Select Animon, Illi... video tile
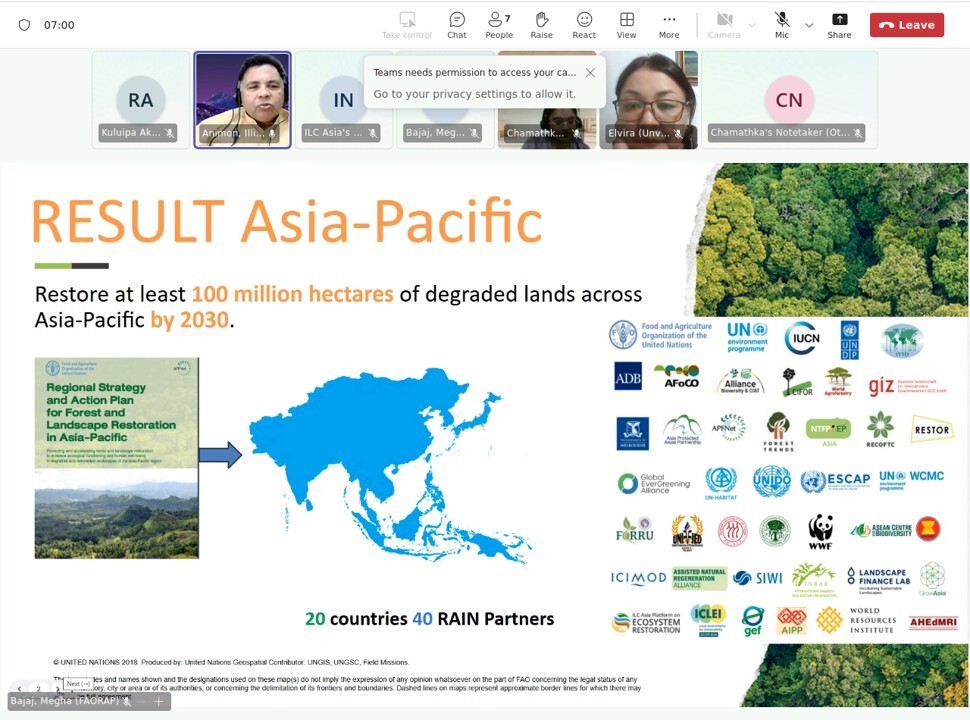Image resolution: width=970 pixels, height=720 pixels. click(x=242, y=100)
